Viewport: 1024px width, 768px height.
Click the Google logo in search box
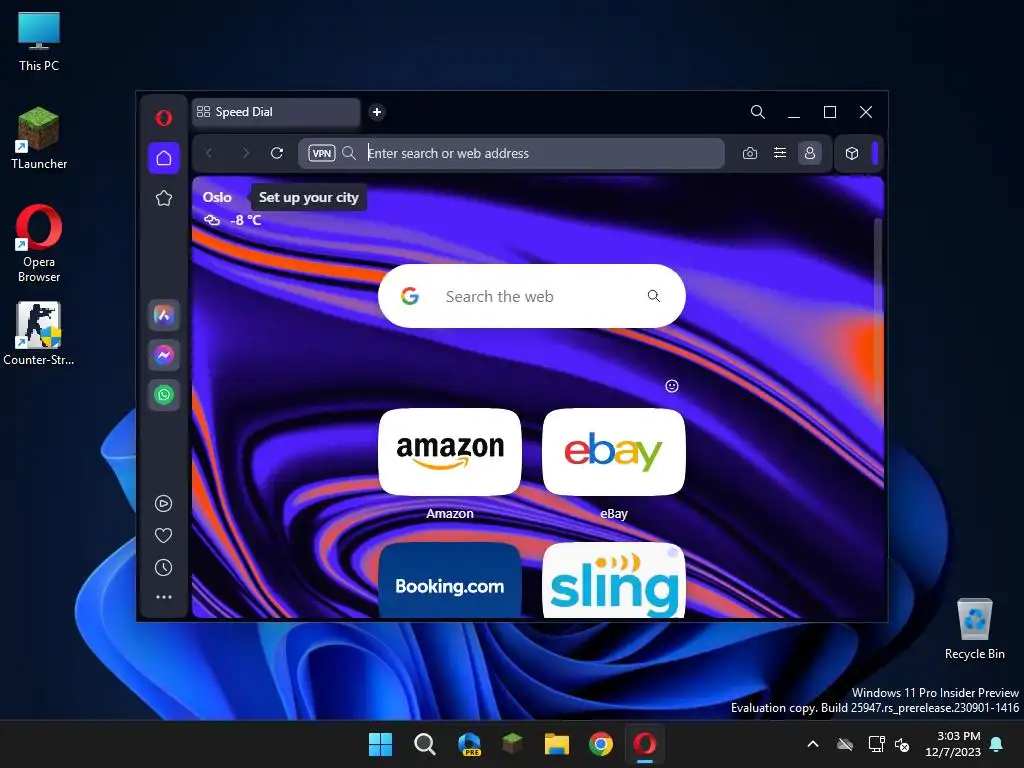(x=410, y=296)
